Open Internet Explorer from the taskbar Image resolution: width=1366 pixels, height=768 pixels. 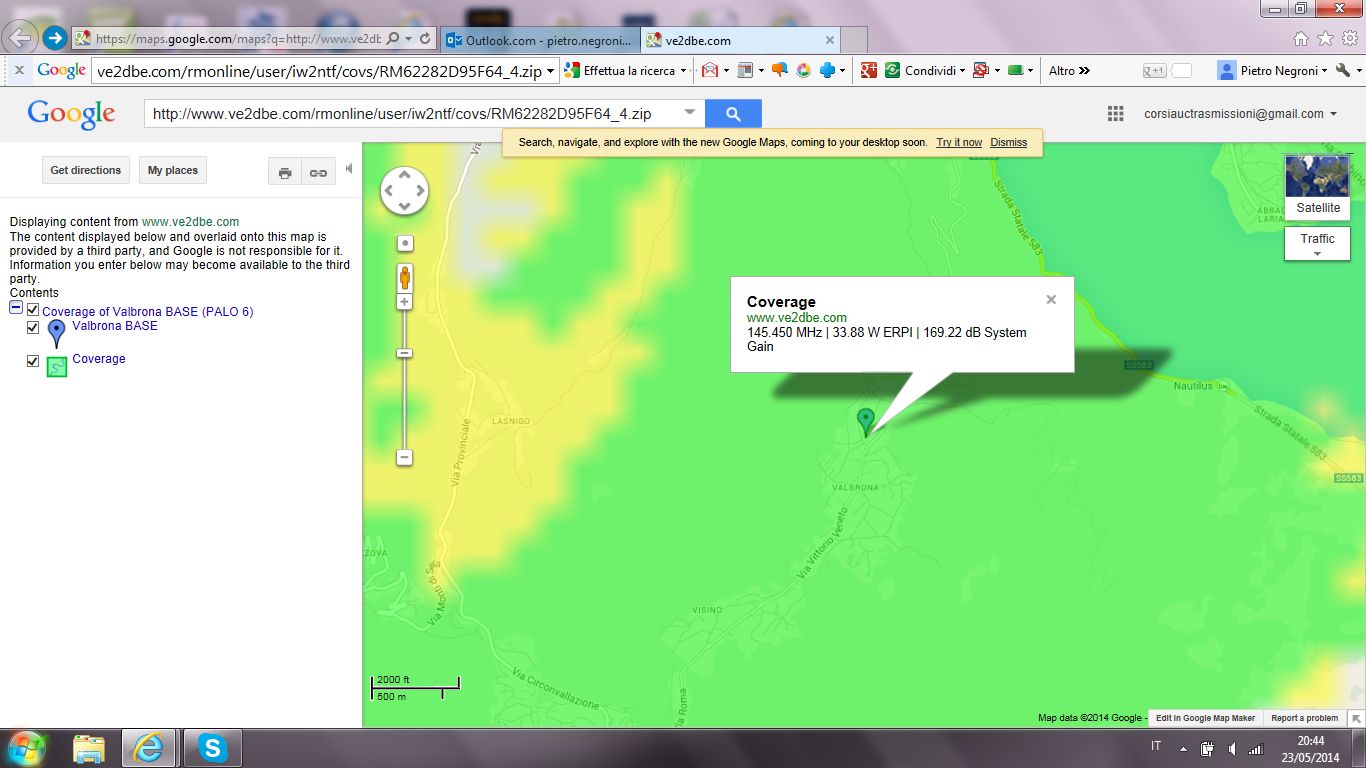[149, 747]
